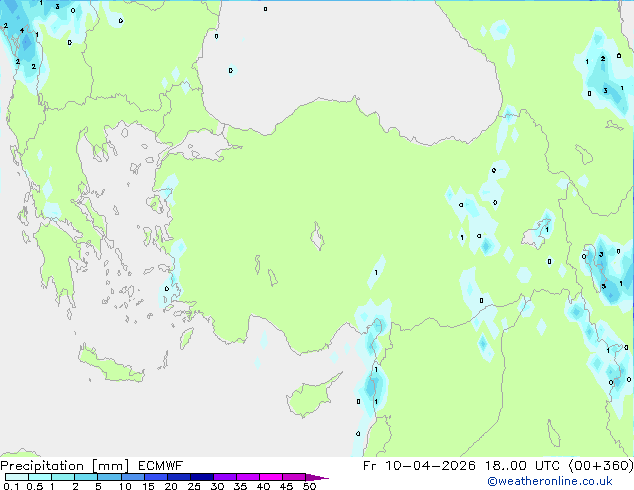
Task: Click the 30–35 mm purple legend swatch
Action: pyautogui.click(x=224, y=477)
